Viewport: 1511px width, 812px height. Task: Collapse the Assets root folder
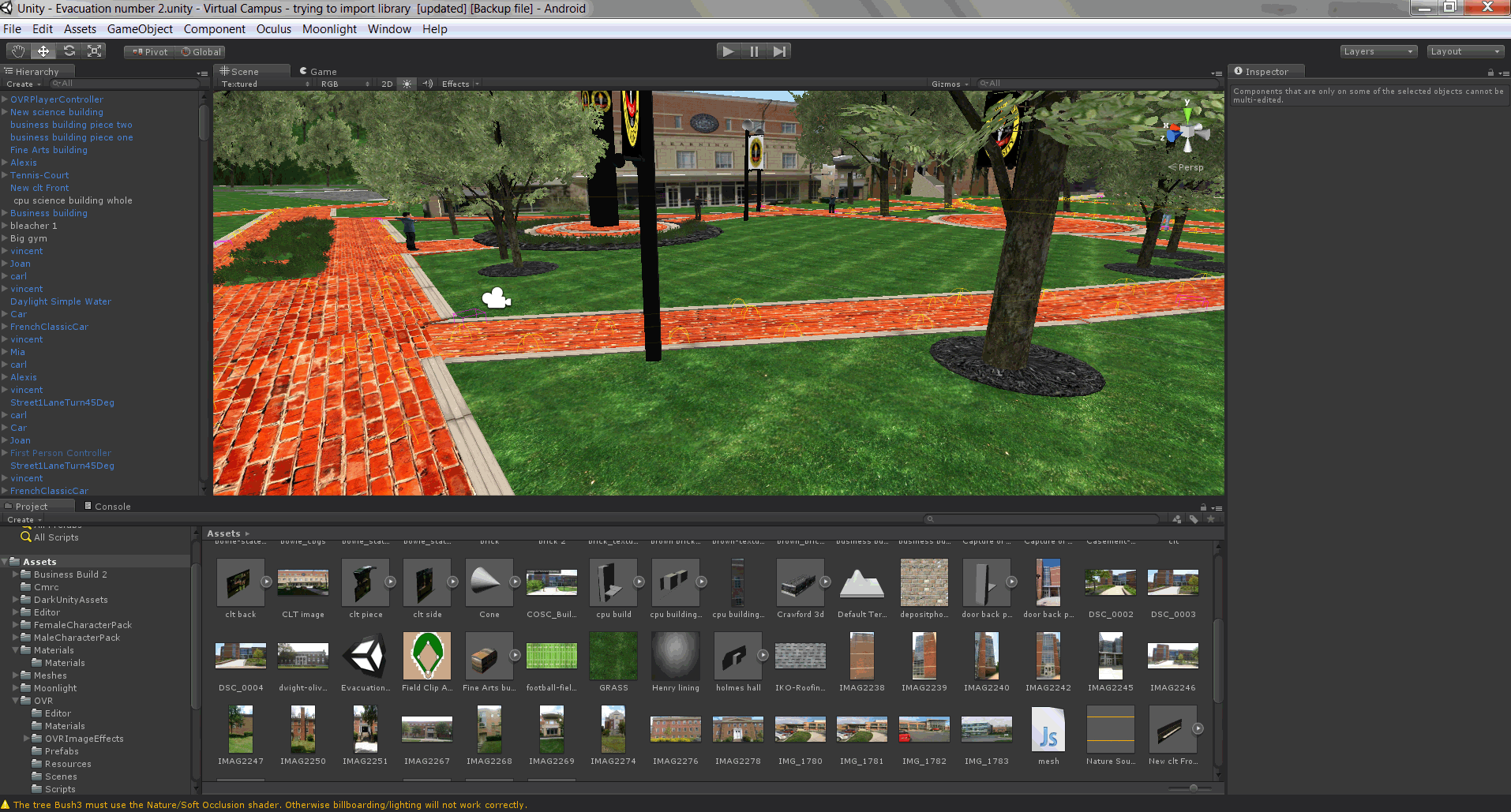pyautogui.click(x=5, y=562)
